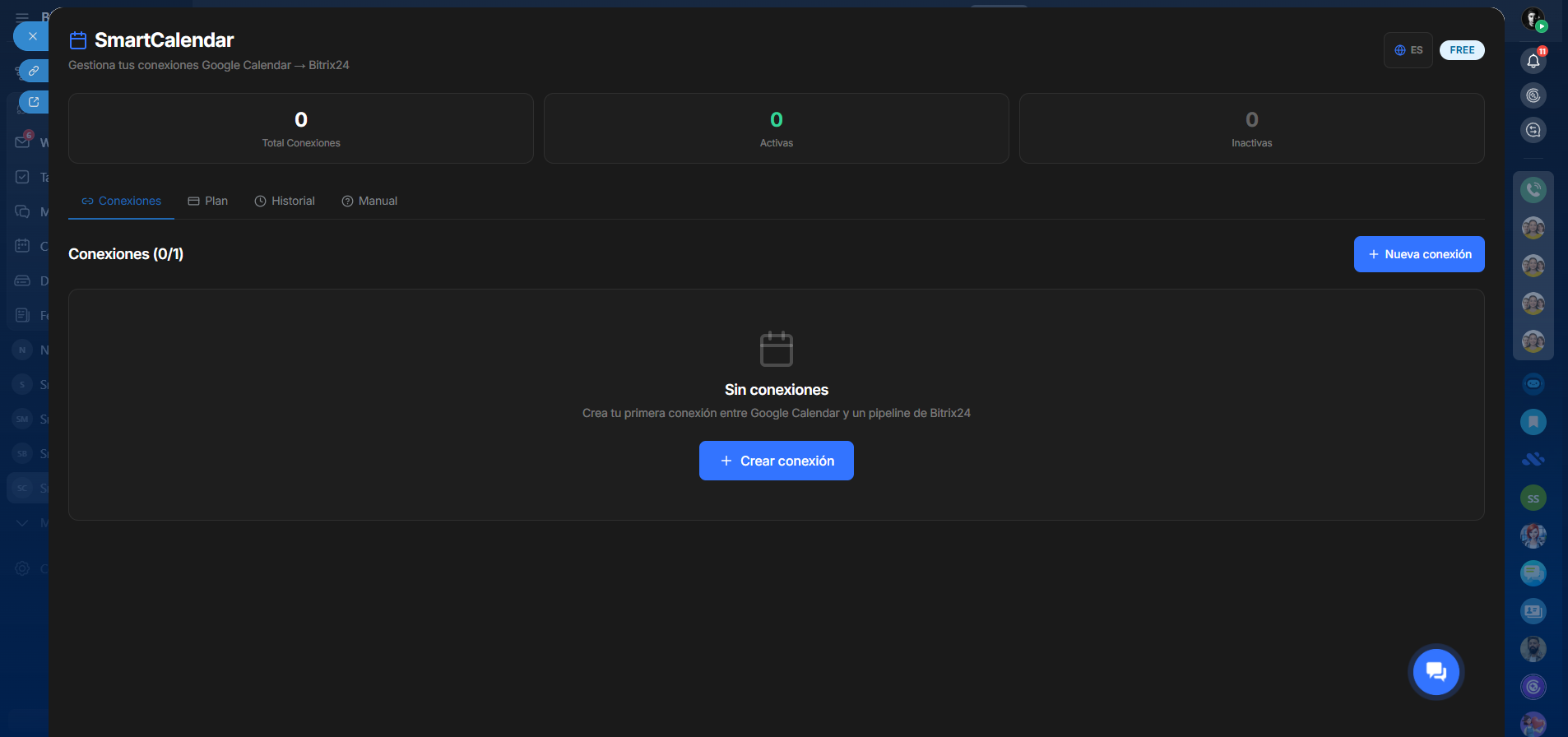Copy link using the chain icon button
Viewport: 1568px width, 737px height.
pyautogui.click(x=34, y=71)
